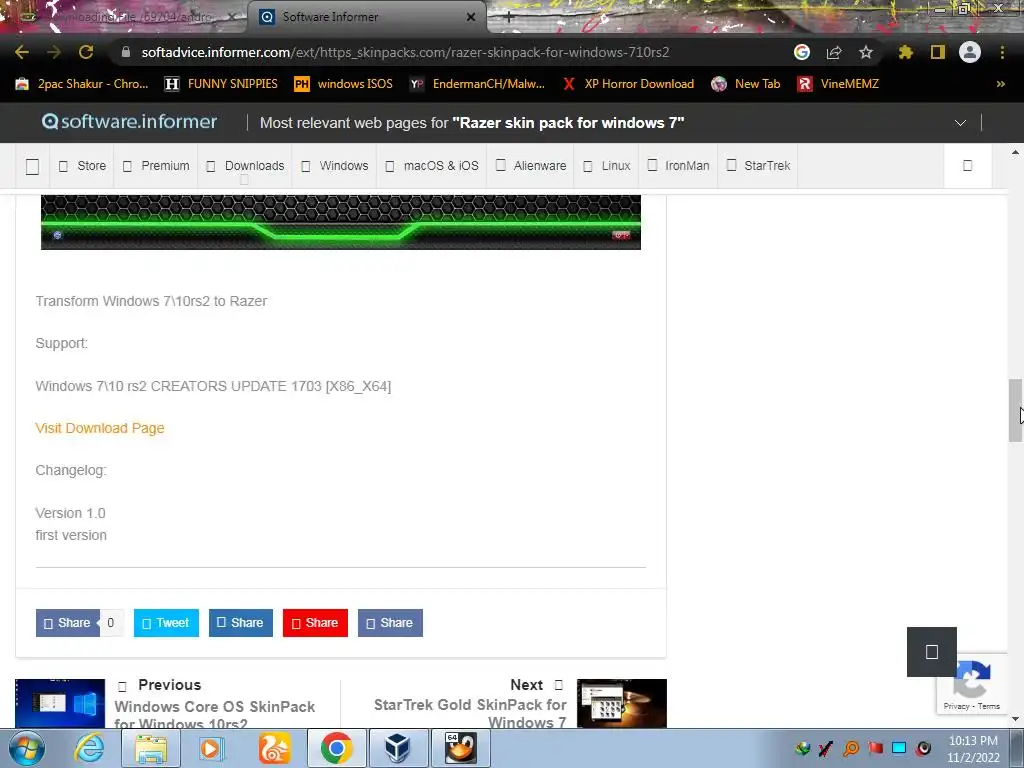
Task: Open File Explorer from the taskbar
Action: pos(150,748)
